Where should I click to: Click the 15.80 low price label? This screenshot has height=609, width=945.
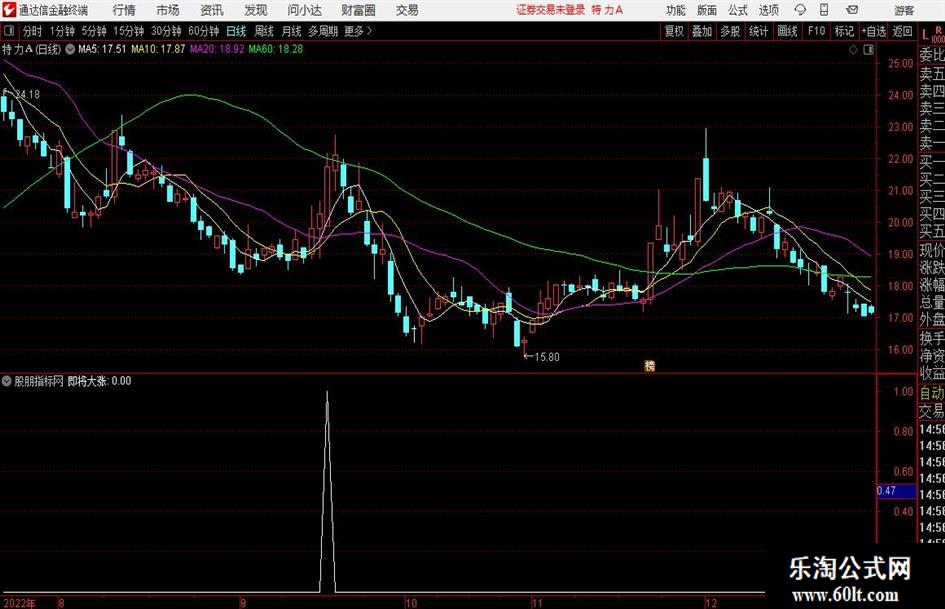point(547,357)
